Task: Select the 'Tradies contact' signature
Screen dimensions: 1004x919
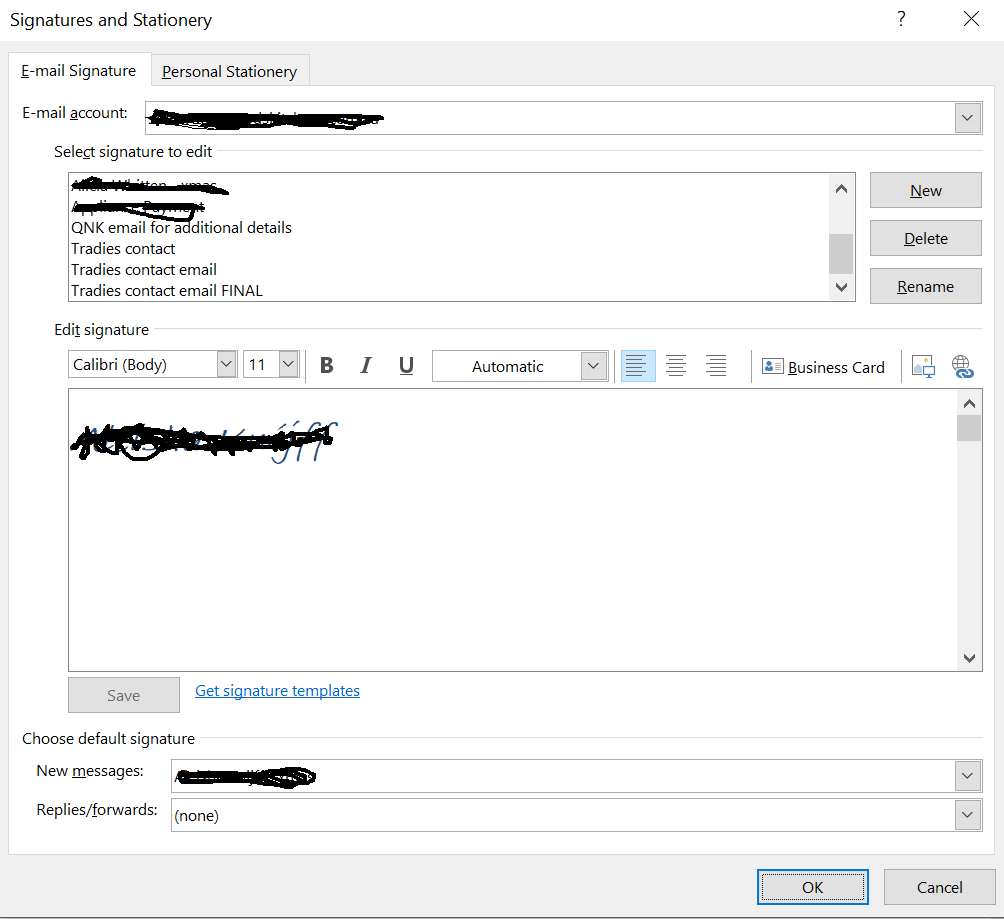Action: 123,248
